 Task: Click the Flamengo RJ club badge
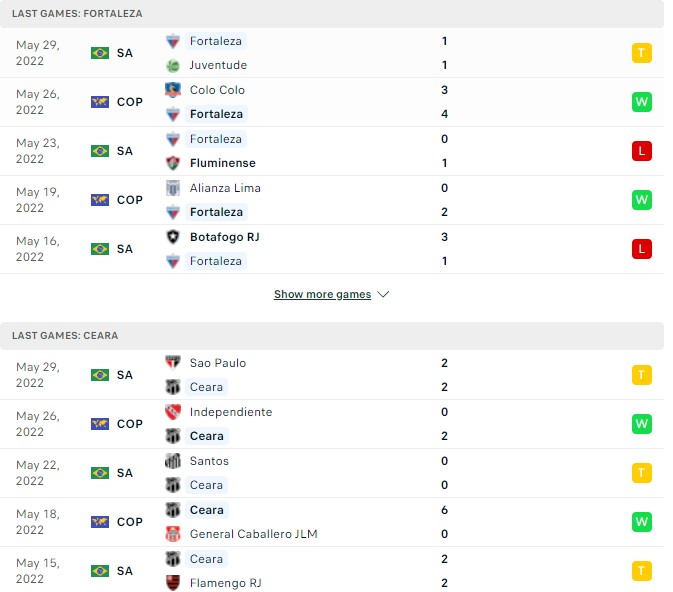click(x=173, y=583)
